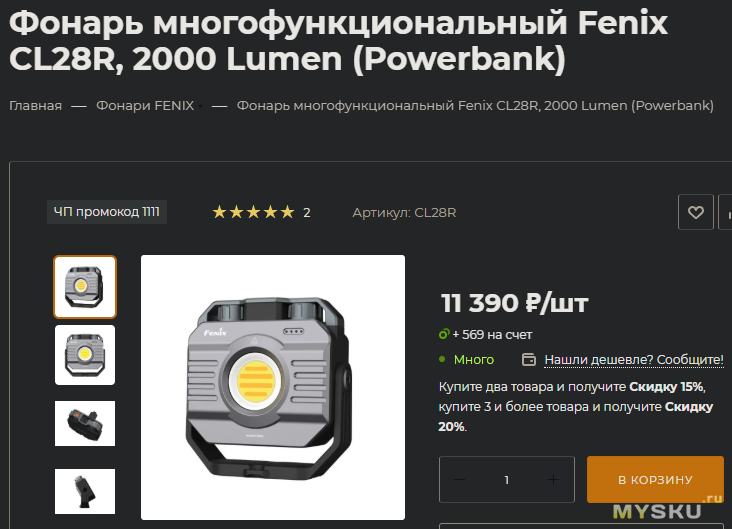Image resolution: width=732 pixels, height=529 pixels.
Task: Click the green bonus coin icon
Action: [444, 334]
